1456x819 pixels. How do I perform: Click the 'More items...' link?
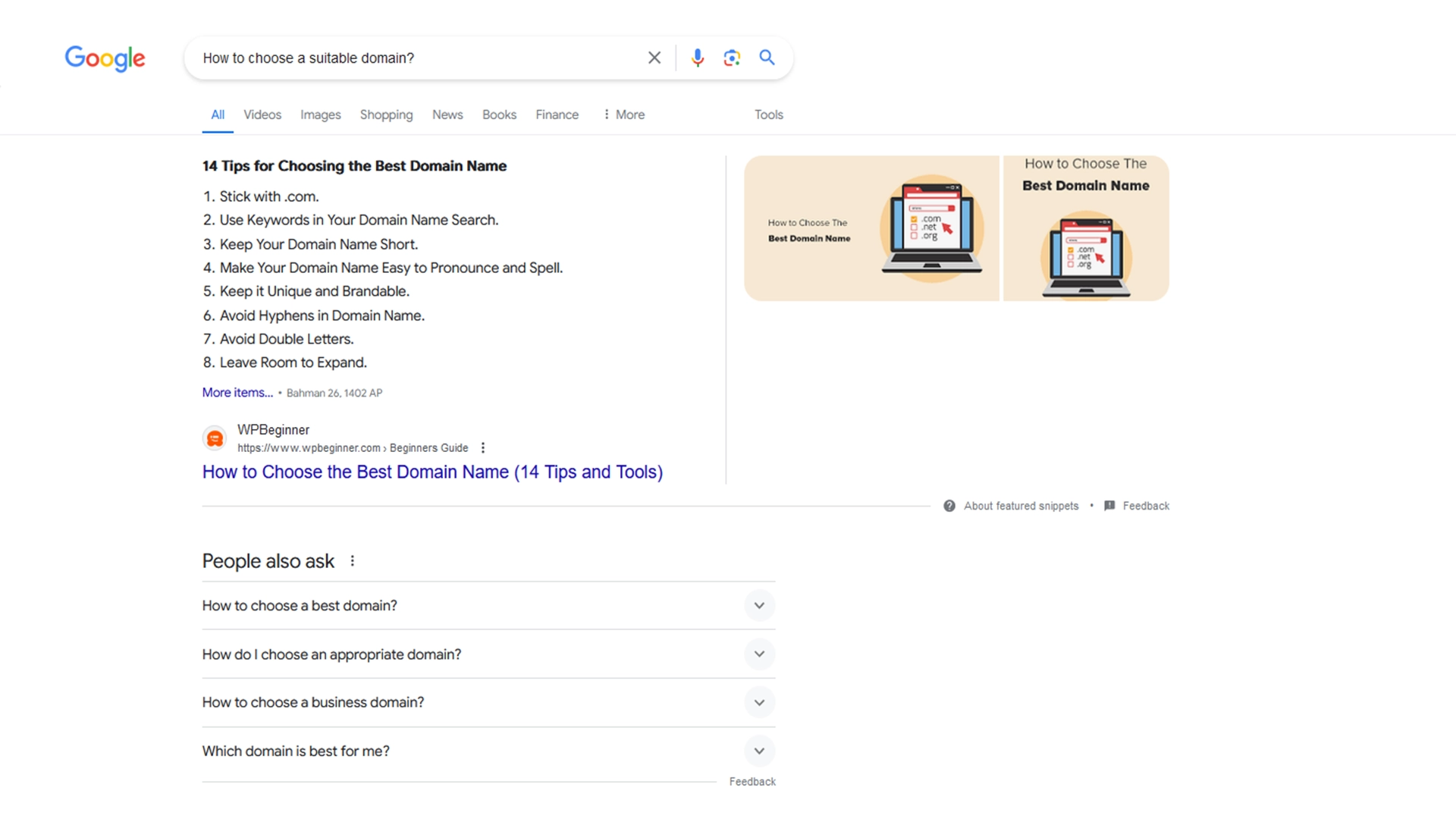coord(237,393)
